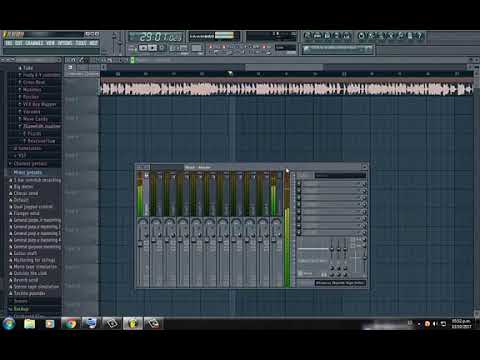Open the TOOLS menu

coord(81,43)
